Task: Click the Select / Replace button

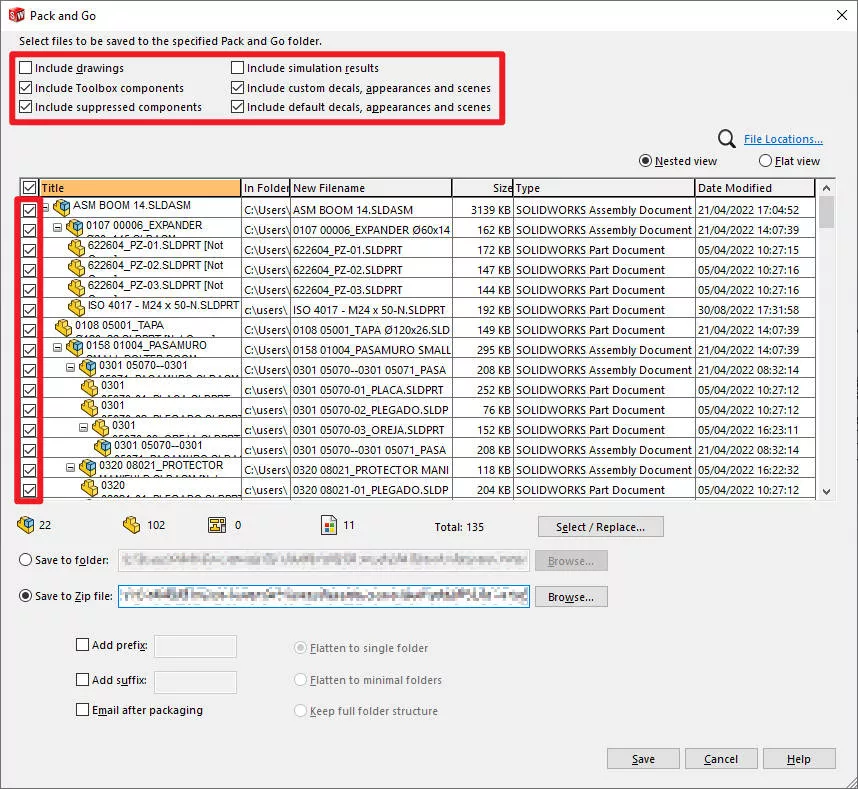Action: pyautogui.click(x=600, y=525)
